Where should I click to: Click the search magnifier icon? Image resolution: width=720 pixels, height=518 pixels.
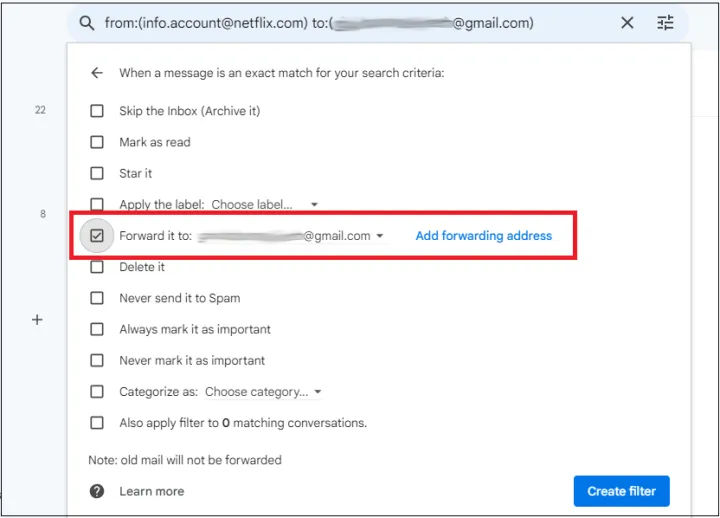(x=87, y=23)
